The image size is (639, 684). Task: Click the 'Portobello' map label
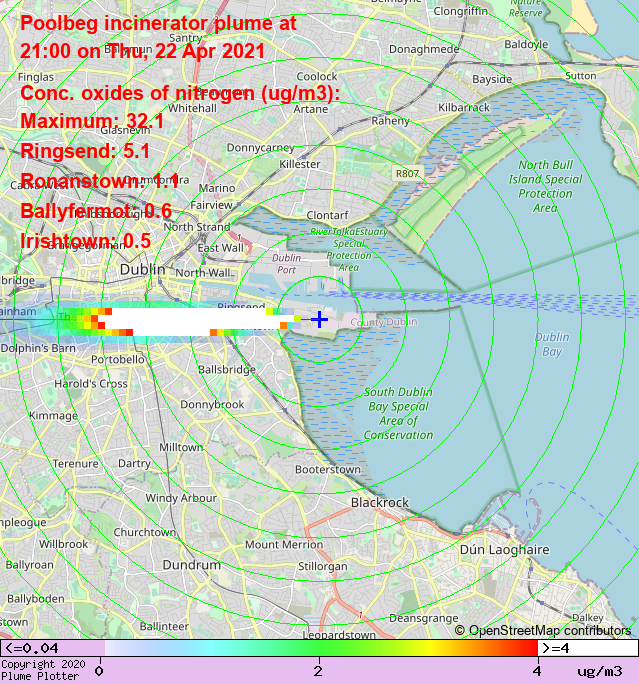pos(118,359)
